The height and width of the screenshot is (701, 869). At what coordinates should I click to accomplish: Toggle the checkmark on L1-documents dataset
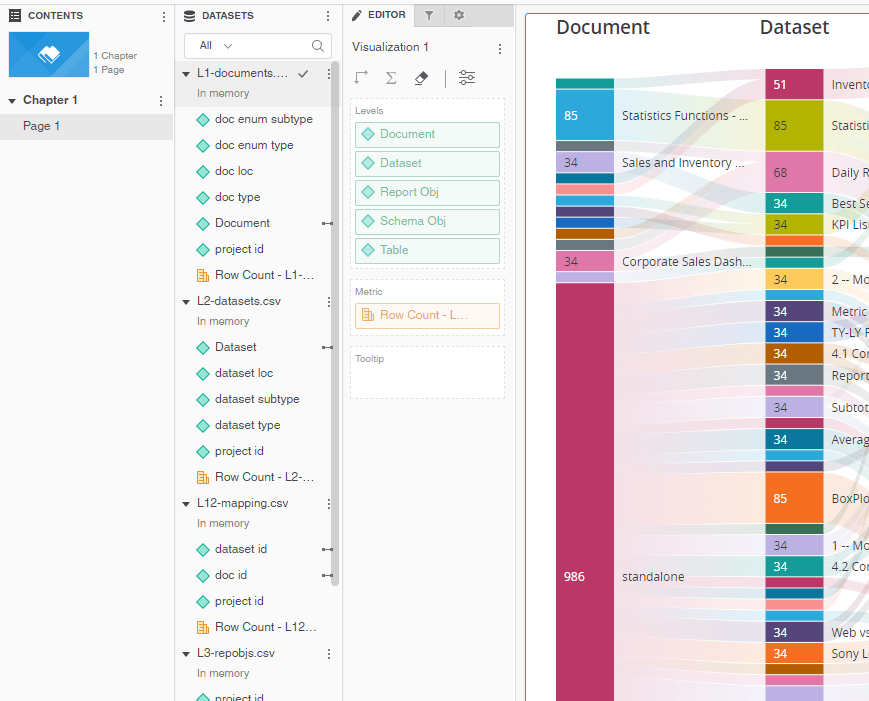pos(303,74)
